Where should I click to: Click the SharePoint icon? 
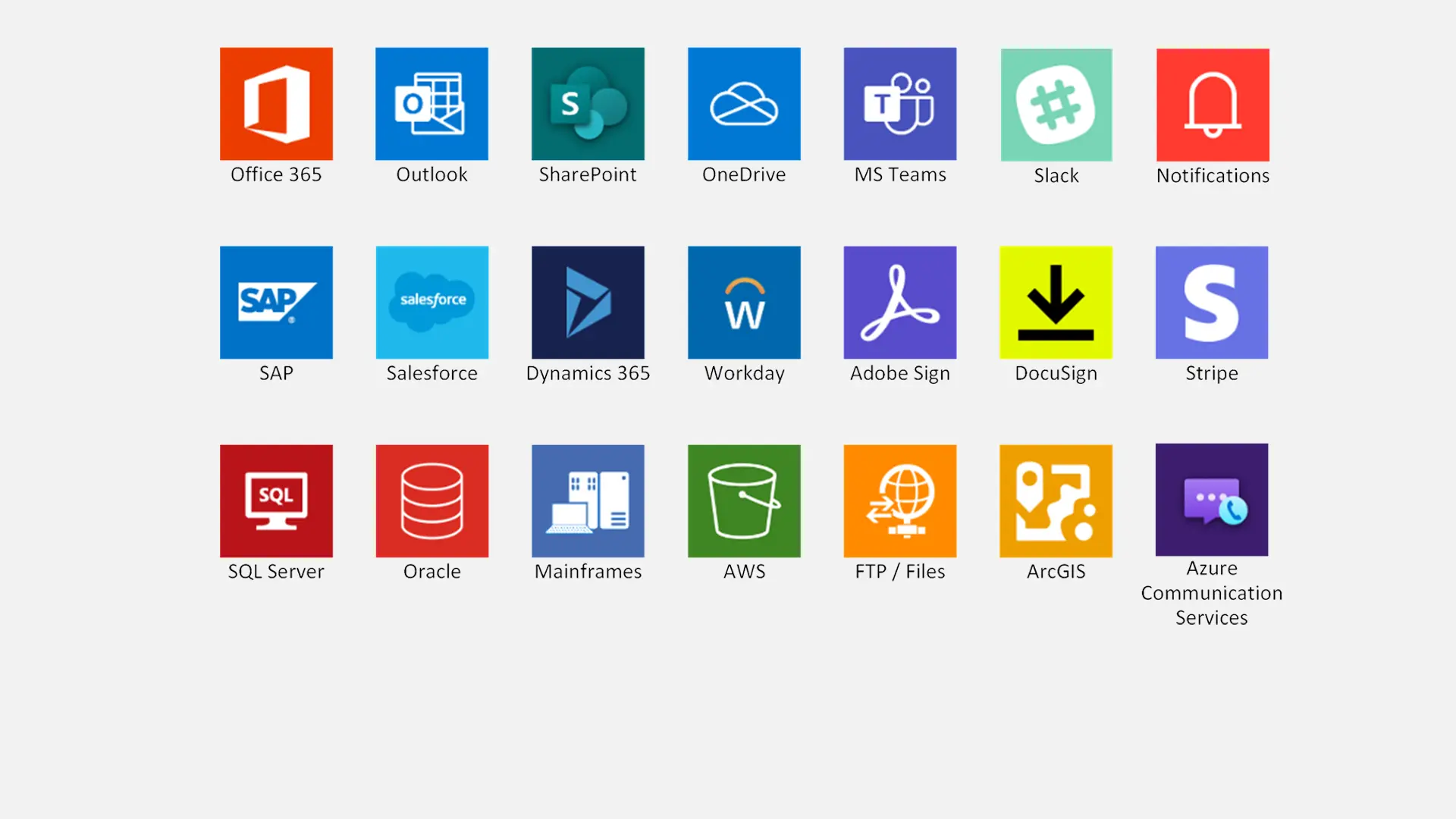click(x=588, y=104)
